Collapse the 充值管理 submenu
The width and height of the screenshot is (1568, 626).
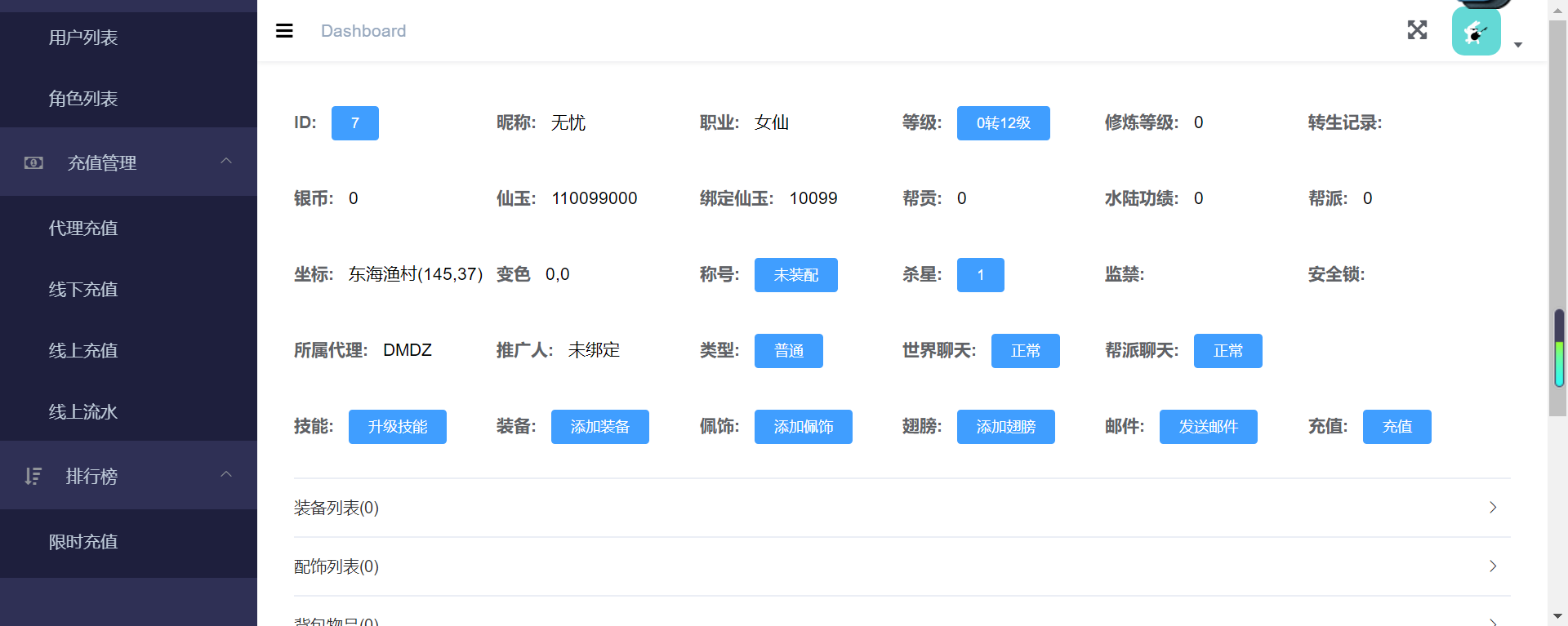coord(226,162)
